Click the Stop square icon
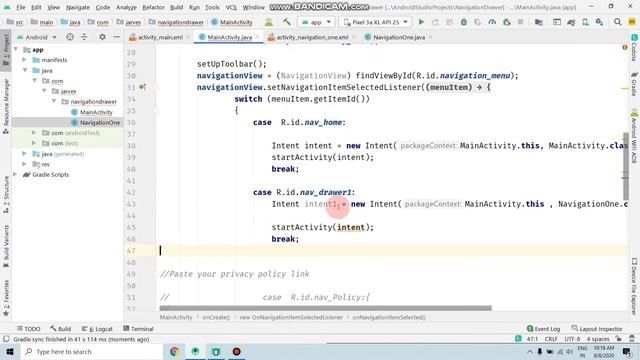This screenshot has height=360, width=640. pyautogui.click(x=520, y=22)
